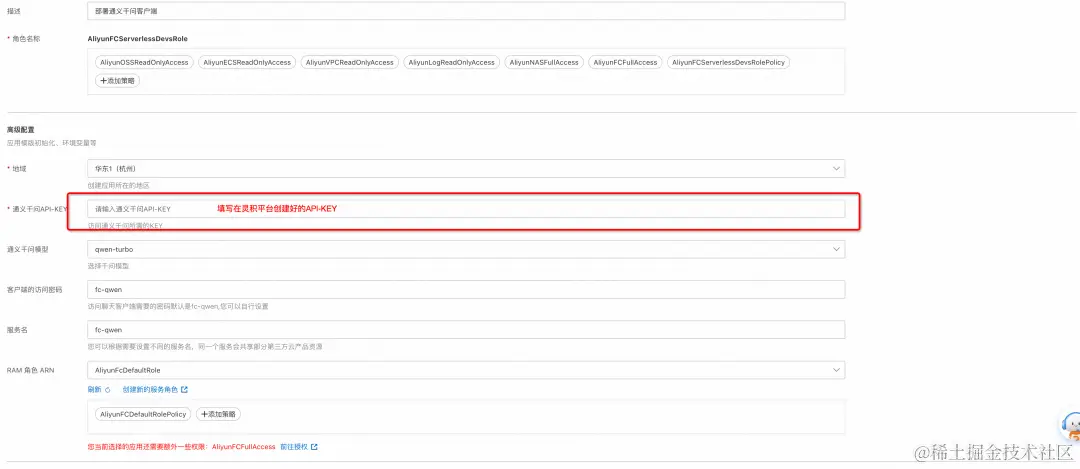Click 添加策略 next to AliyunFCDefaultRolePolicy
Image resolution: width=1080 pixels, height=469 pixels.
[218, 415]
